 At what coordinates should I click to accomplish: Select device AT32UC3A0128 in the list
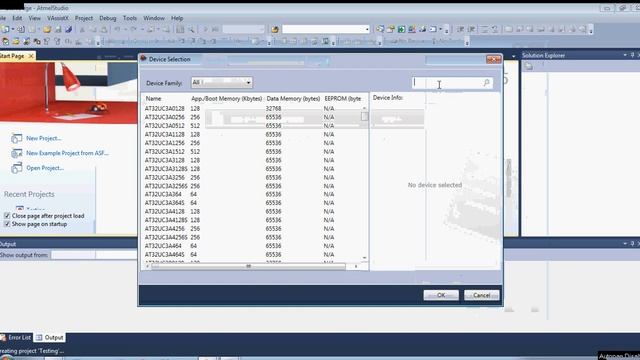coord(165,109)
